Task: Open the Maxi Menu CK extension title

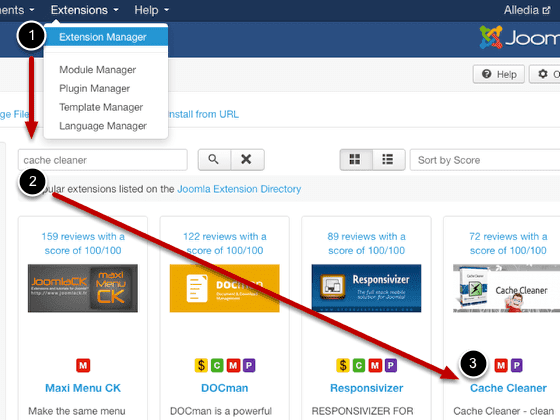Action: point(83,388)
